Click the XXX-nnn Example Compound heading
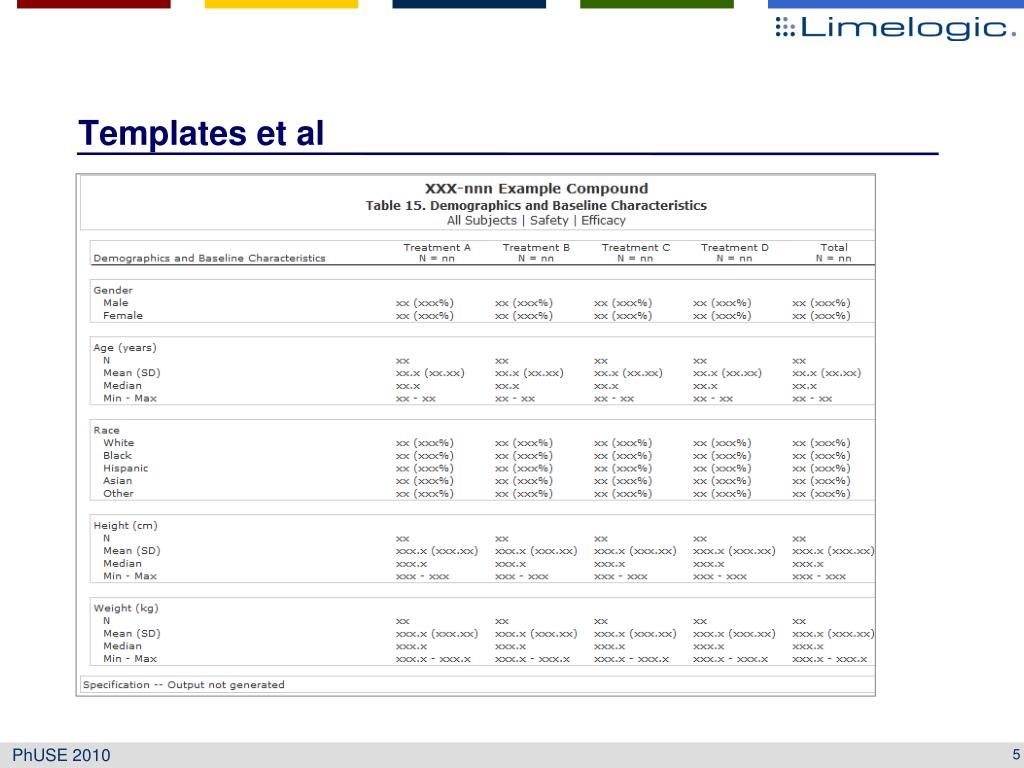Image resolution: width=1024 pixels, height=768 pixels. click(536, 189)
